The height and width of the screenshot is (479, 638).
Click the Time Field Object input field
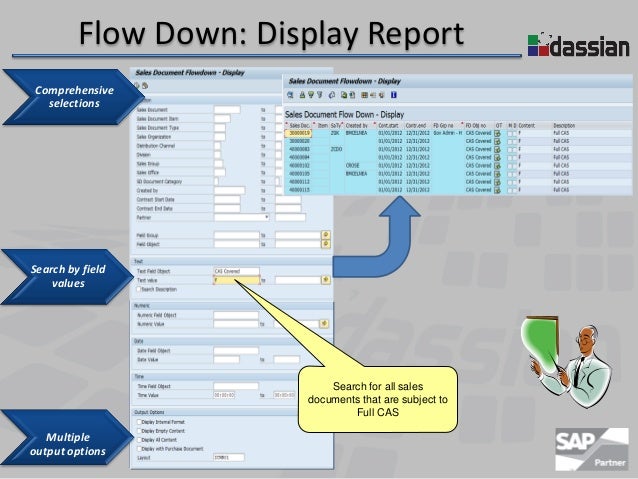point(236,386)
